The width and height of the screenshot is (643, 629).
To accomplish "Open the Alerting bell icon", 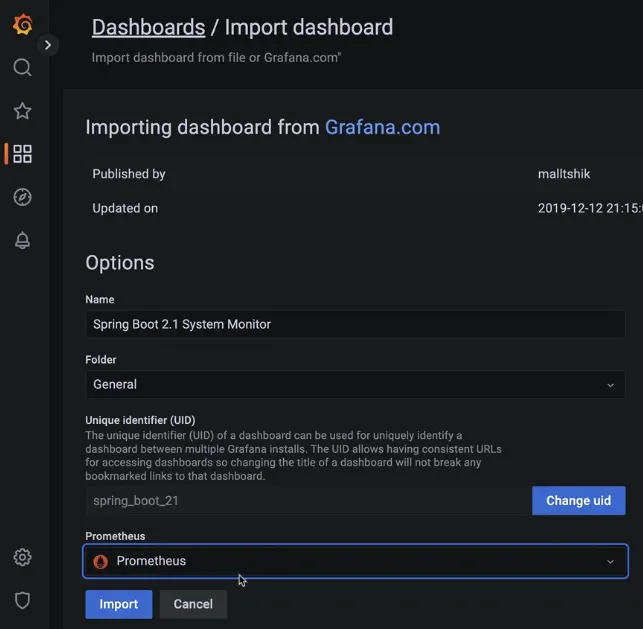I will (x=22, y=240).
